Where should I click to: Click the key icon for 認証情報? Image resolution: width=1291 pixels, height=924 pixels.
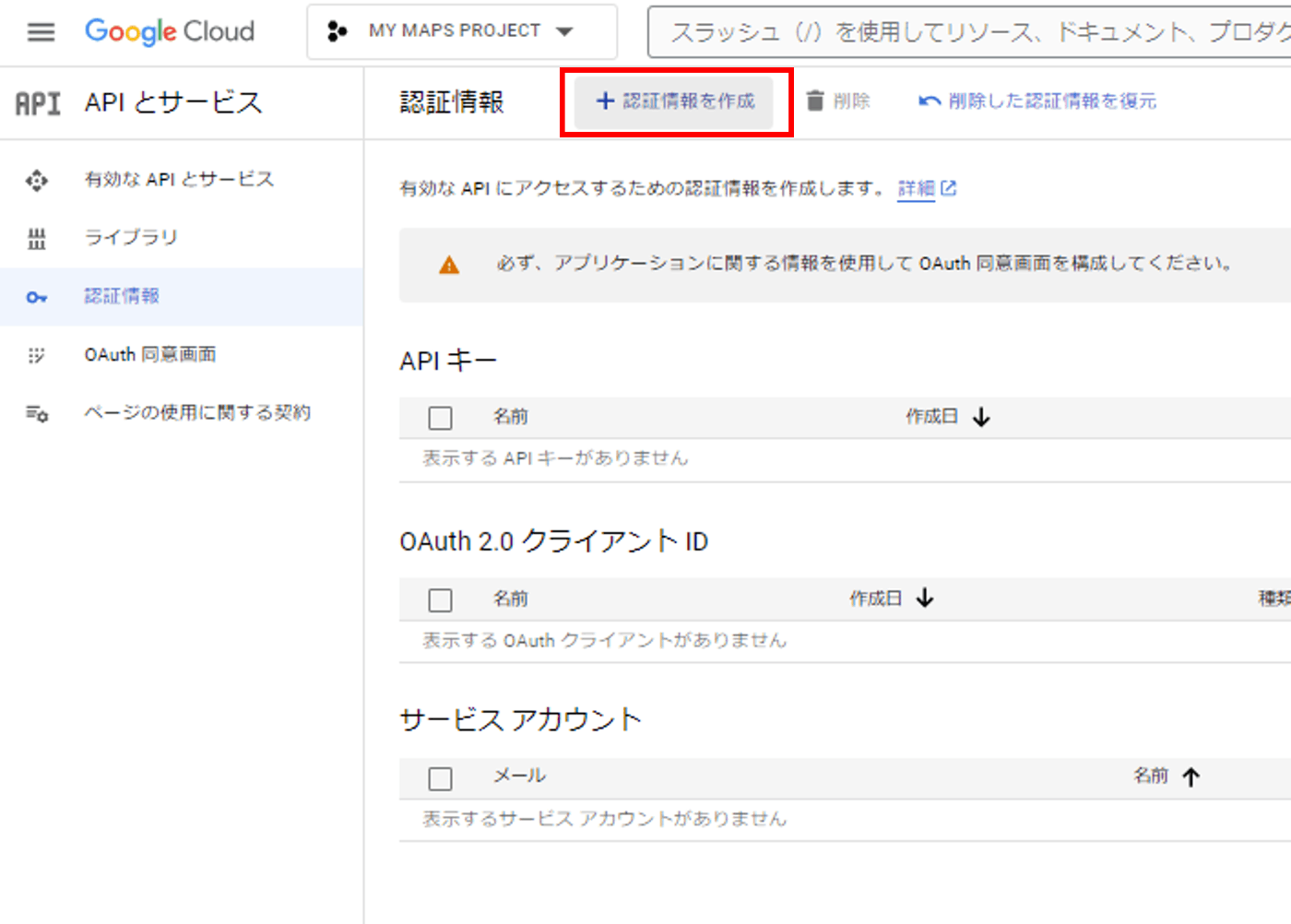(36, 297)
